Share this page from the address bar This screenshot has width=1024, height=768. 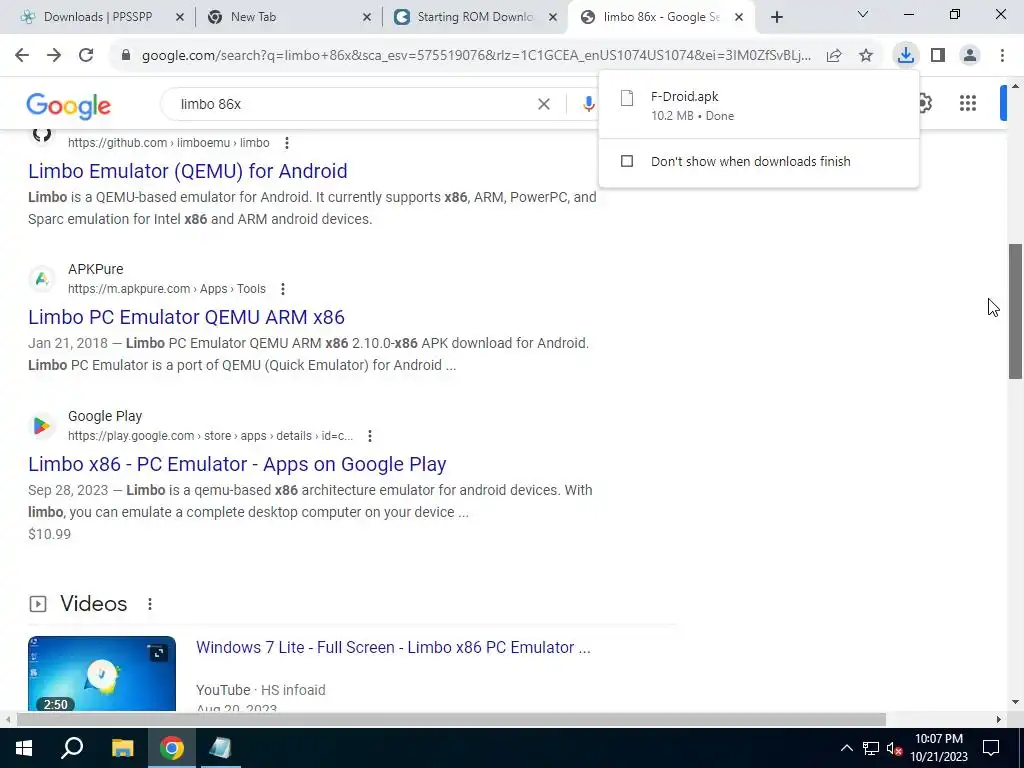[x=834, y=56]
